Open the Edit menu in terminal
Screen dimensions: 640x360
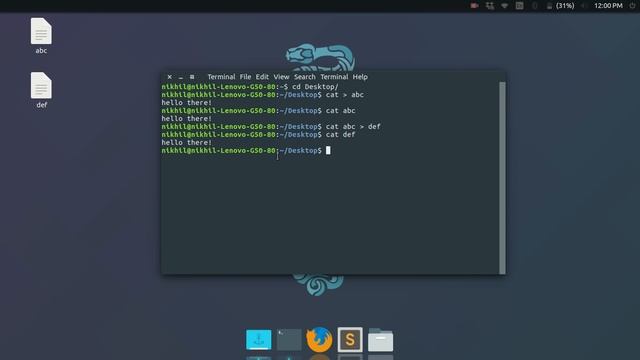262,77
